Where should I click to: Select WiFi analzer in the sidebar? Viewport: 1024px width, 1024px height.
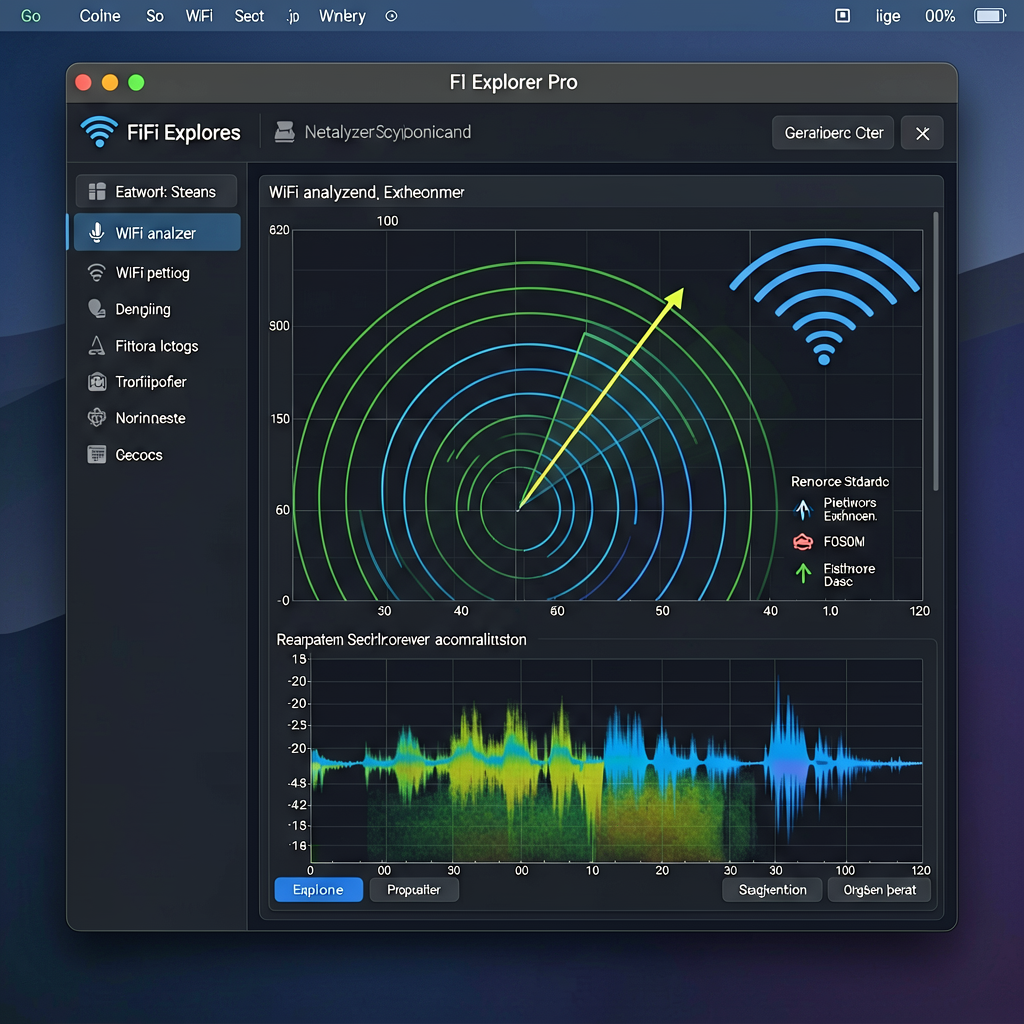point(157,232)
